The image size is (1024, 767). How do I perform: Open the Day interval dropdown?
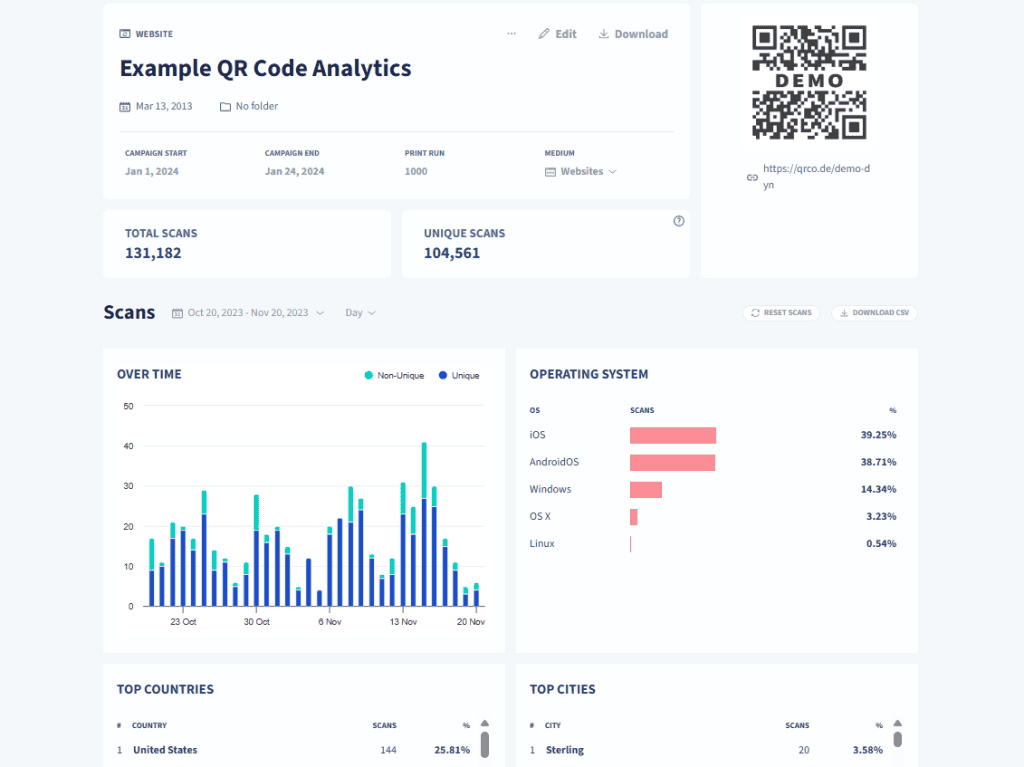pyautogui.click(x=358, y=312)
